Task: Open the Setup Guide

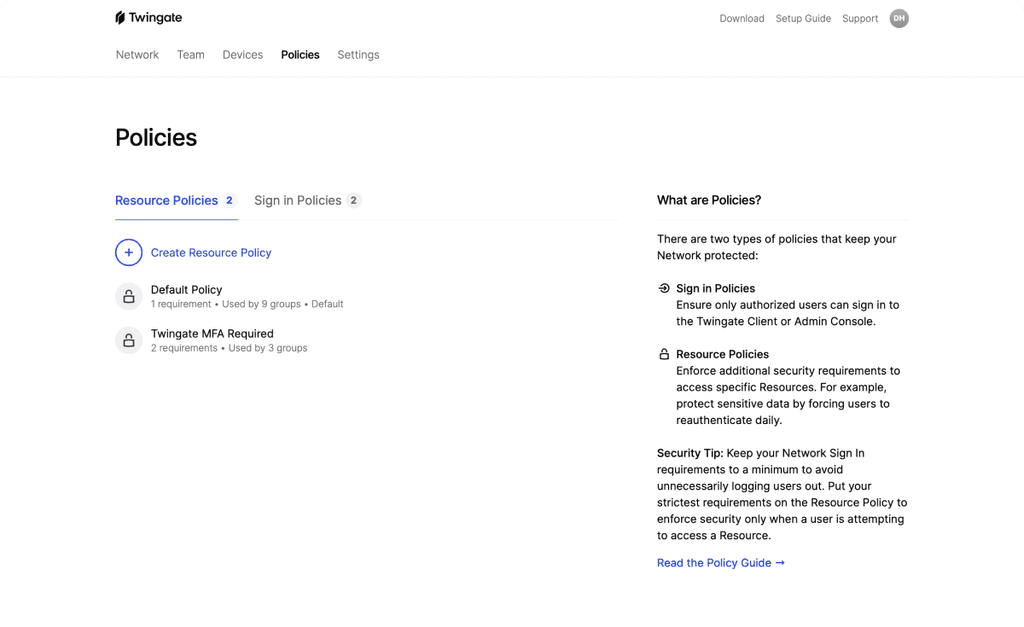Action: tap(803, 18)
